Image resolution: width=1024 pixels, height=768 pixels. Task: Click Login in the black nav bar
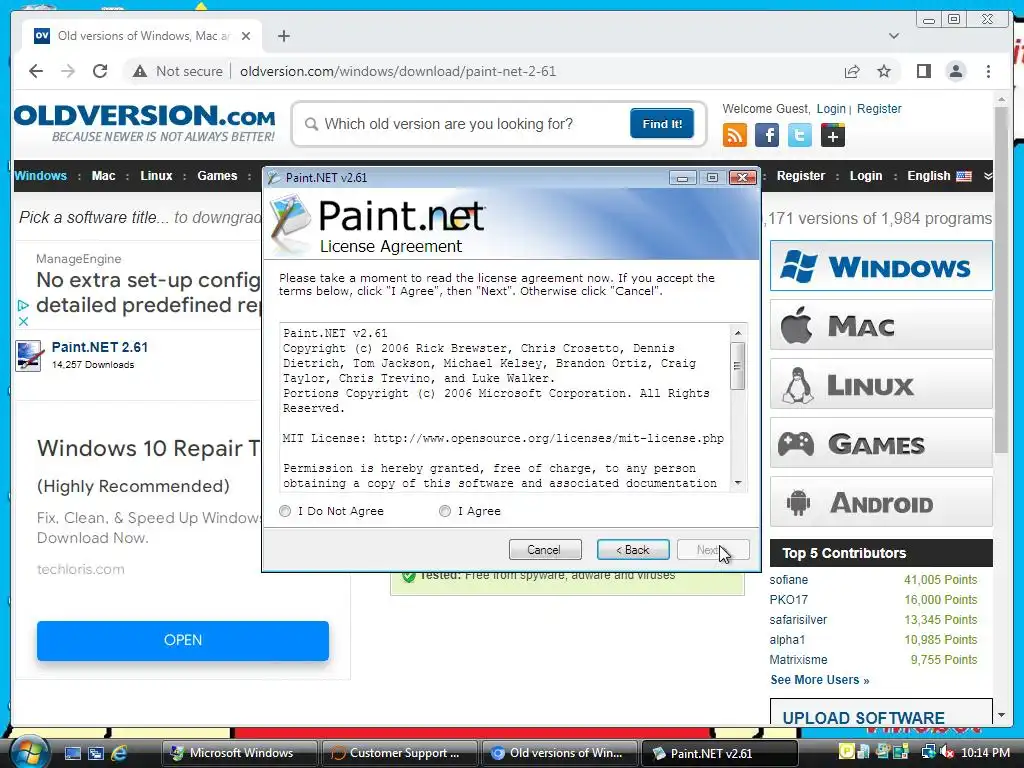pos(865,176)
